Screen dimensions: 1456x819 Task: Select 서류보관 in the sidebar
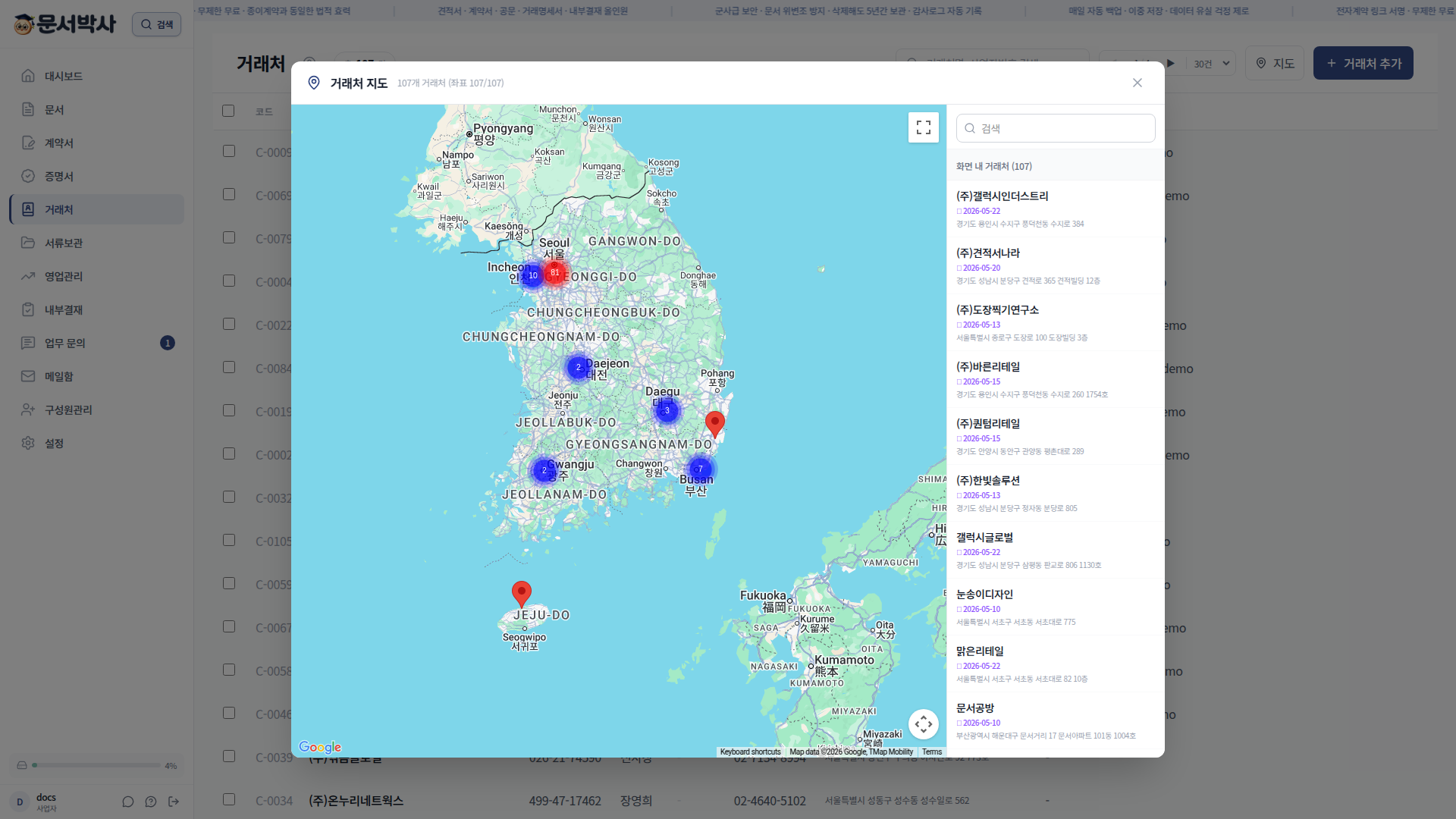point(96,243)
